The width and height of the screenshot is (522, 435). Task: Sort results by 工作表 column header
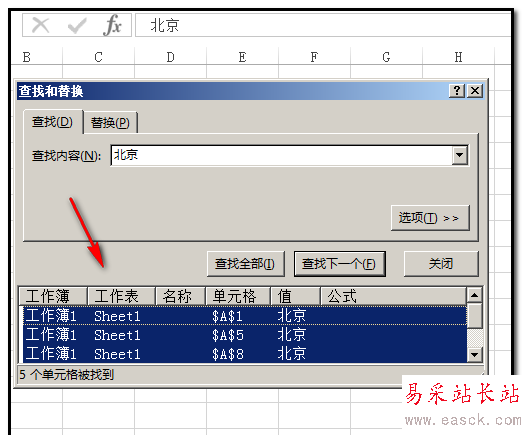(121, 296)
